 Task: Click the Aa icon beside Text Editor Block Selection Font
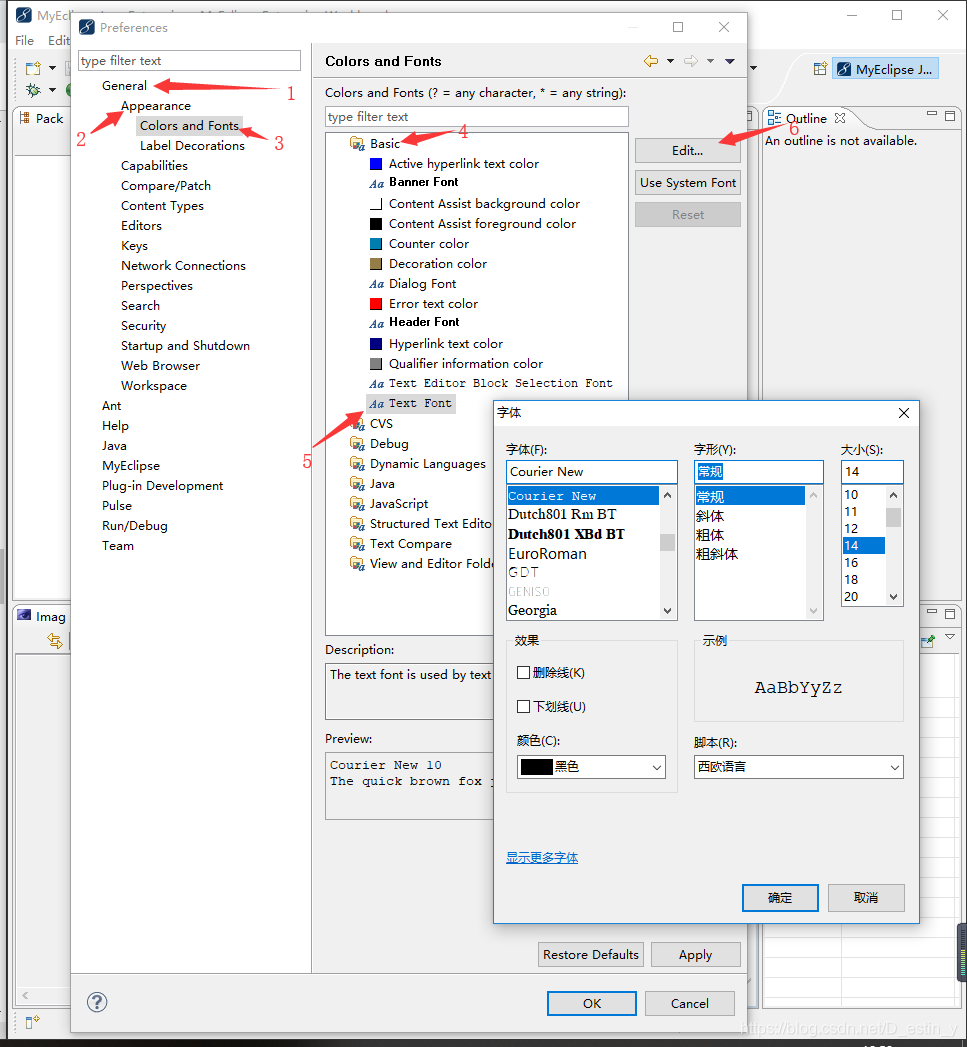[x=377, y=384]
